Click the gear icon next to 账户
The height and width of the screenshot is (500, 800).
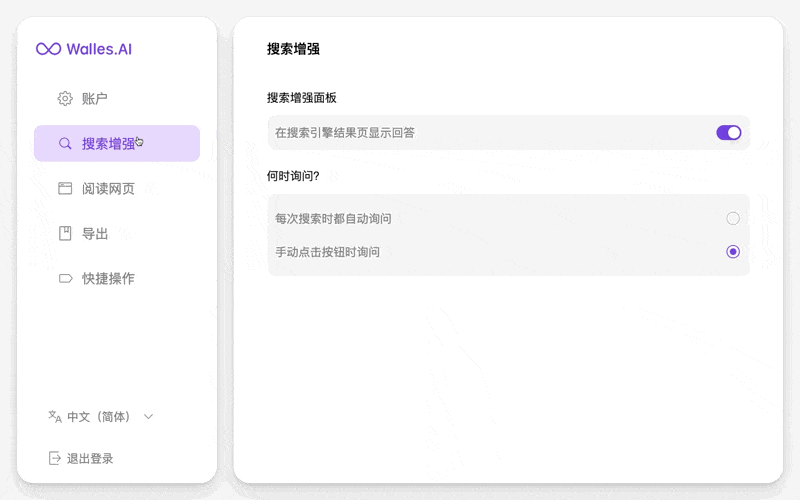click(x=65, y=98)
